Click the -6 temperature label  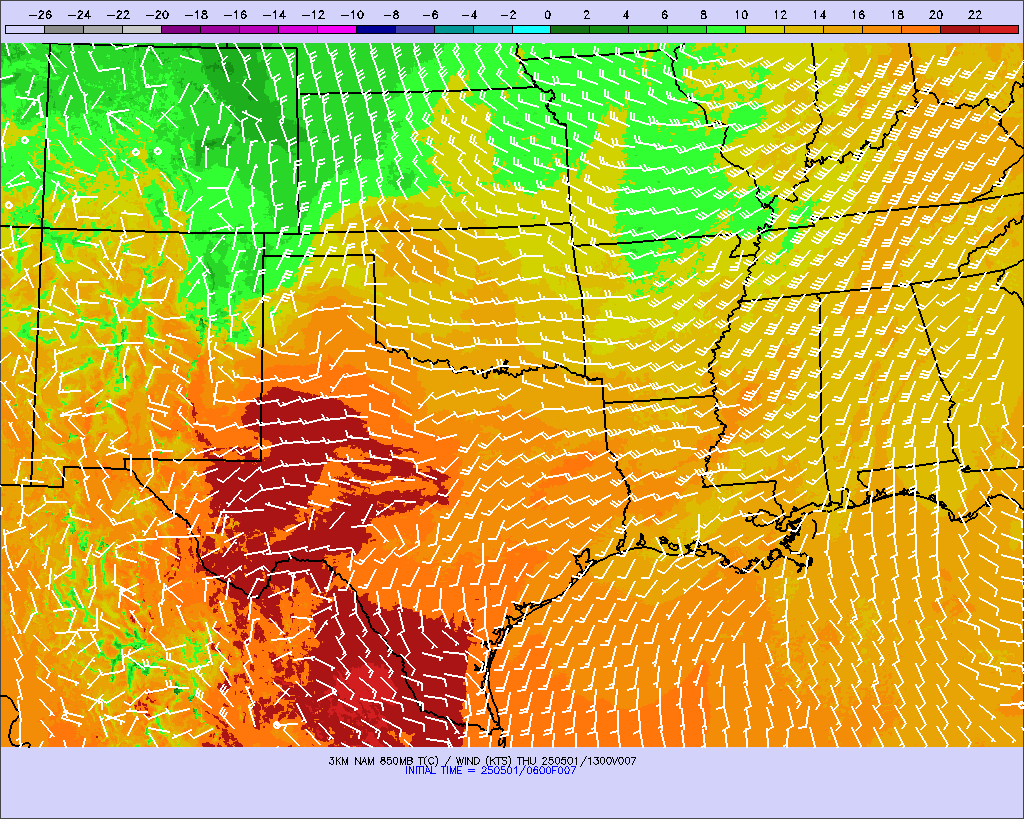click(x=430, y=14)
